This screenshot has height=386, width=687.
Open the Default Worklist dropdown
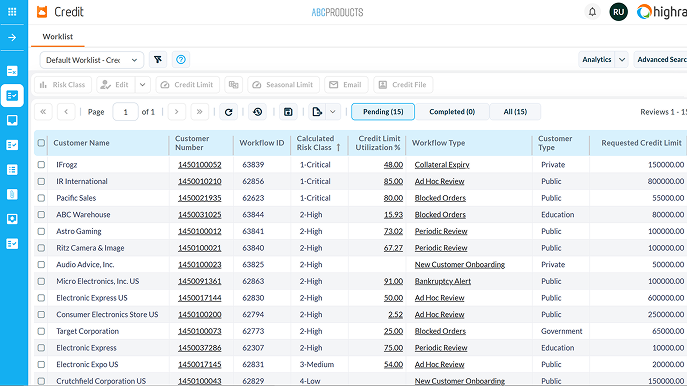pyautogui.click(x=92, y=60)
